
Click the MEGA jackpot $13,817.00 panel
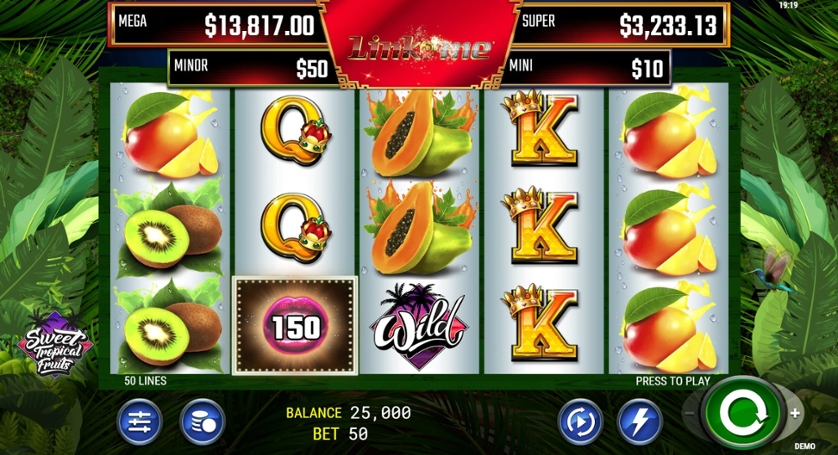pos(216,25)
